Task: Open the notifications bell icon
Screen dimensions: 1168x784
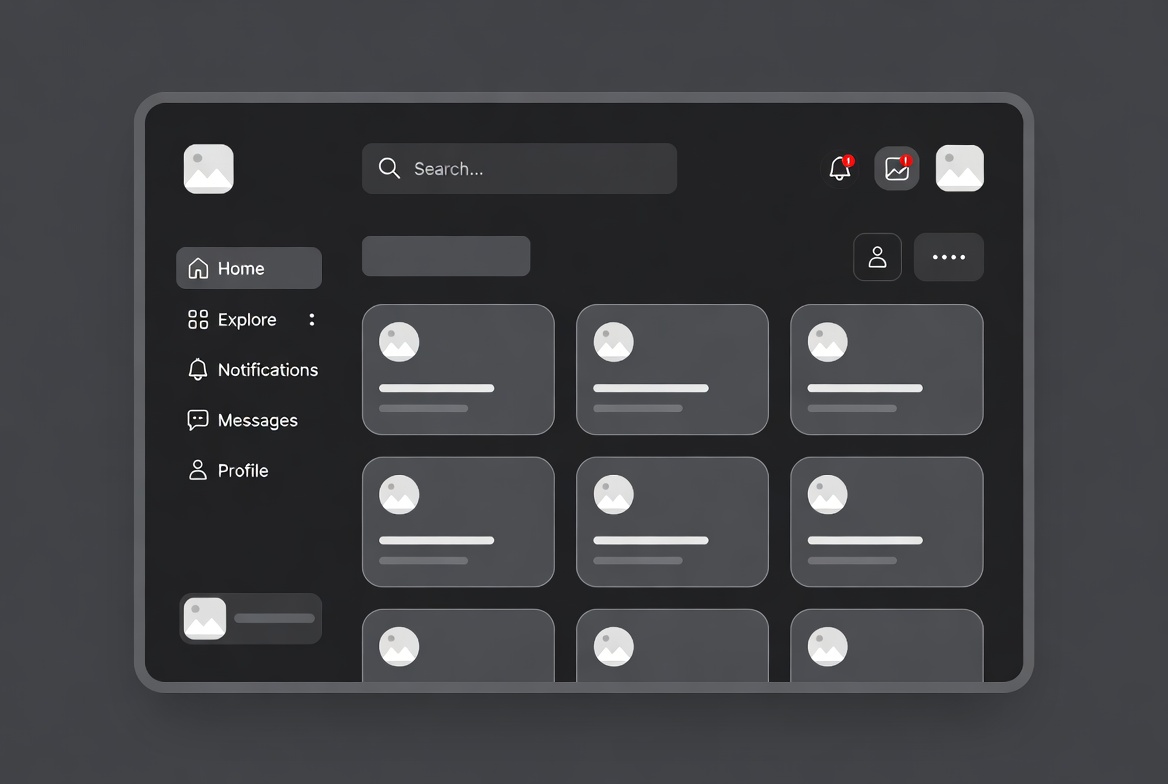Action: pos(838,168)
